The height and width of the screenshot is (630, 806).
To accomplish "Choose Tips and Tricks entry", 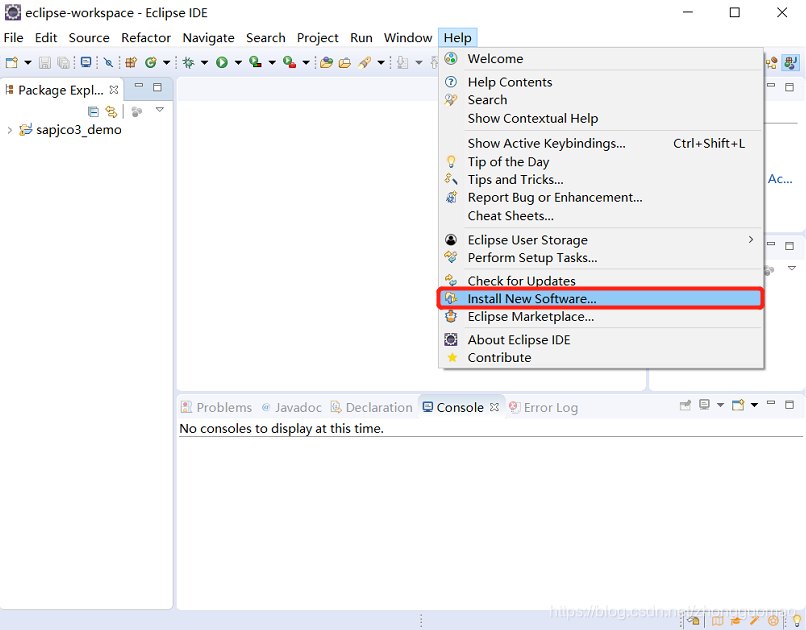I will (x=601, y=180).
